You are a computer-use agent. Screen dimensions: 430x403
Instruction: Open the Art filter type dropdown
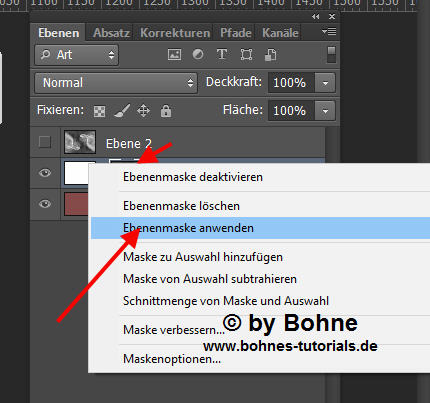77,55
